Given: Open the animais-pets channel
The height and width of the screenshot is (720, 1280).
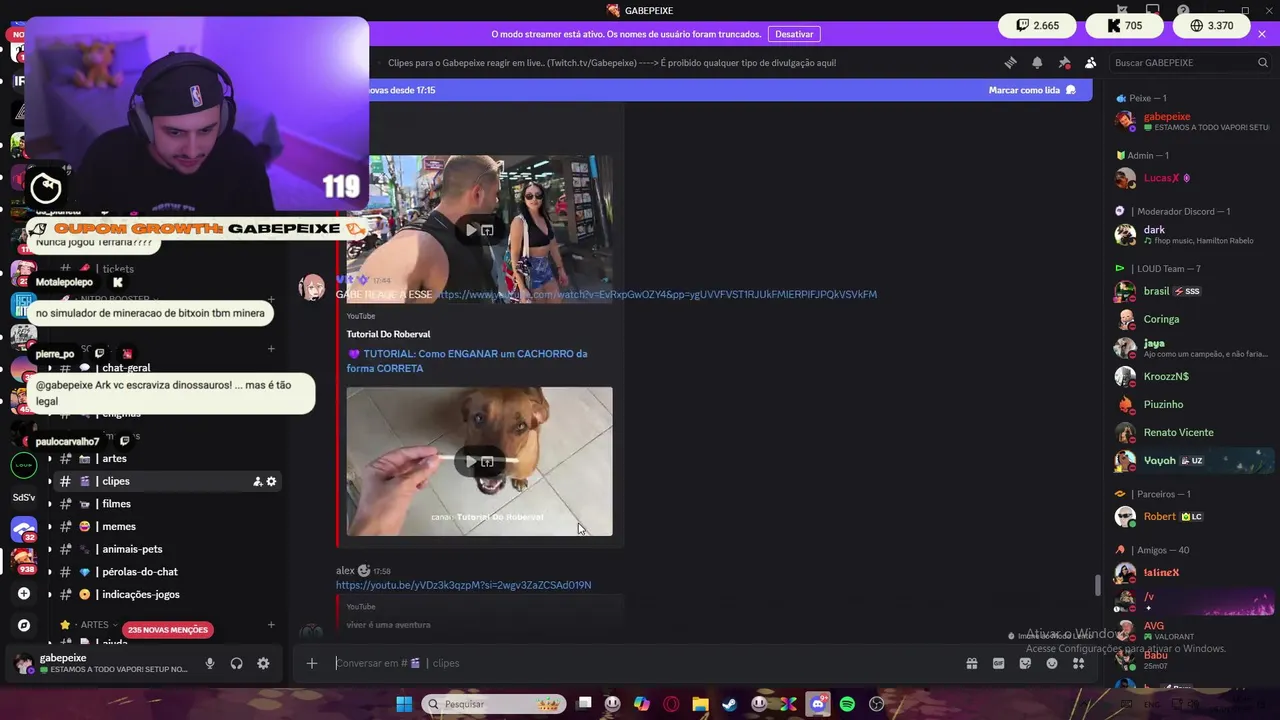Looking at the screenshot, I should (165, 549).
